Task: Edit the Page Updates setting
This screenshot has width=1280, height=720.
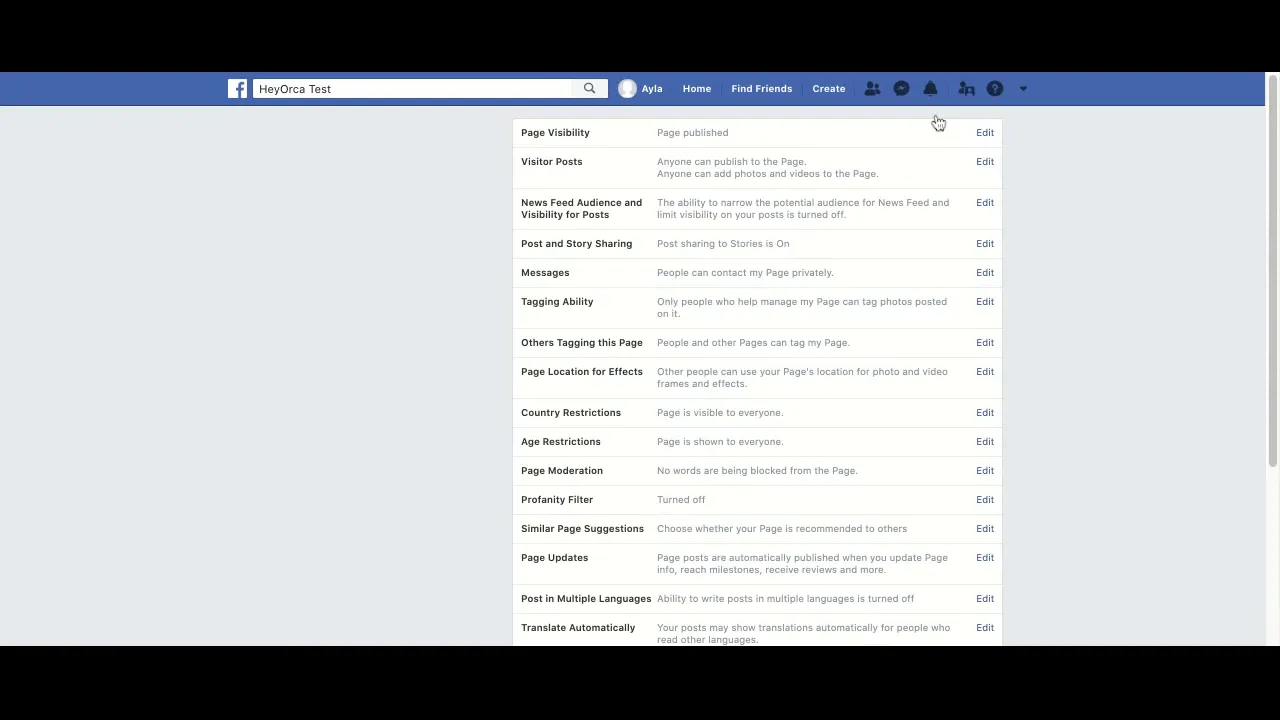Action: click(x=985, y=558)
